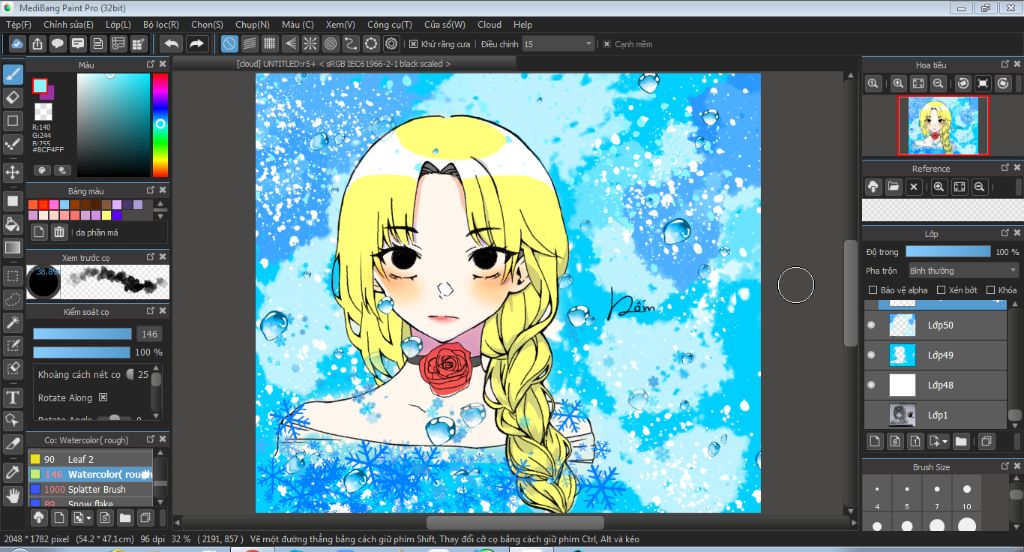Select the UNTITLED canvas tab
This screenshot has height=552, width=1024.
coord(343,63)
